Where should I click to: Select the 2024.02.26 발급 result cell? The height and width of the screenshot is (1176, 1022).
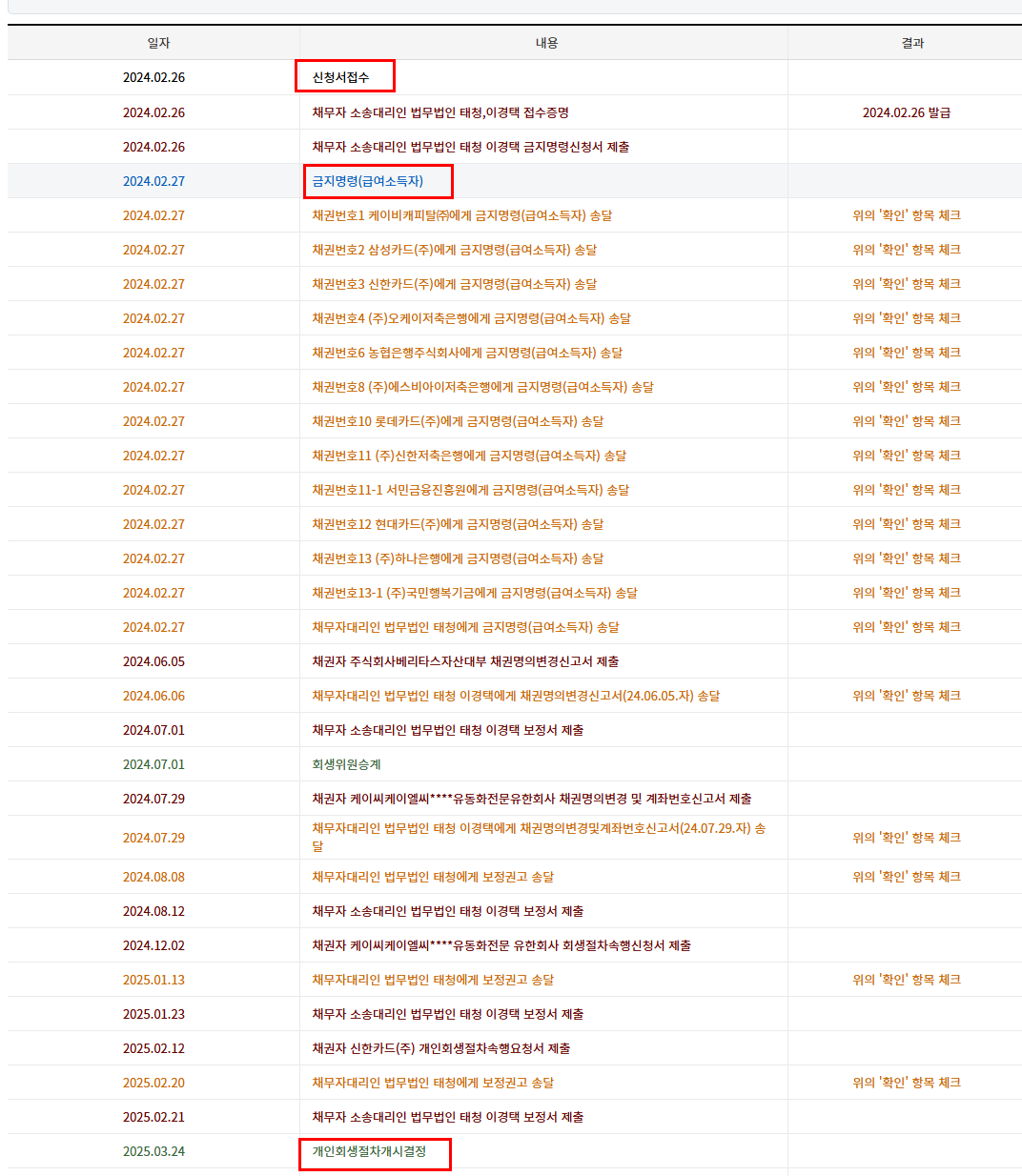pos(906,112)
